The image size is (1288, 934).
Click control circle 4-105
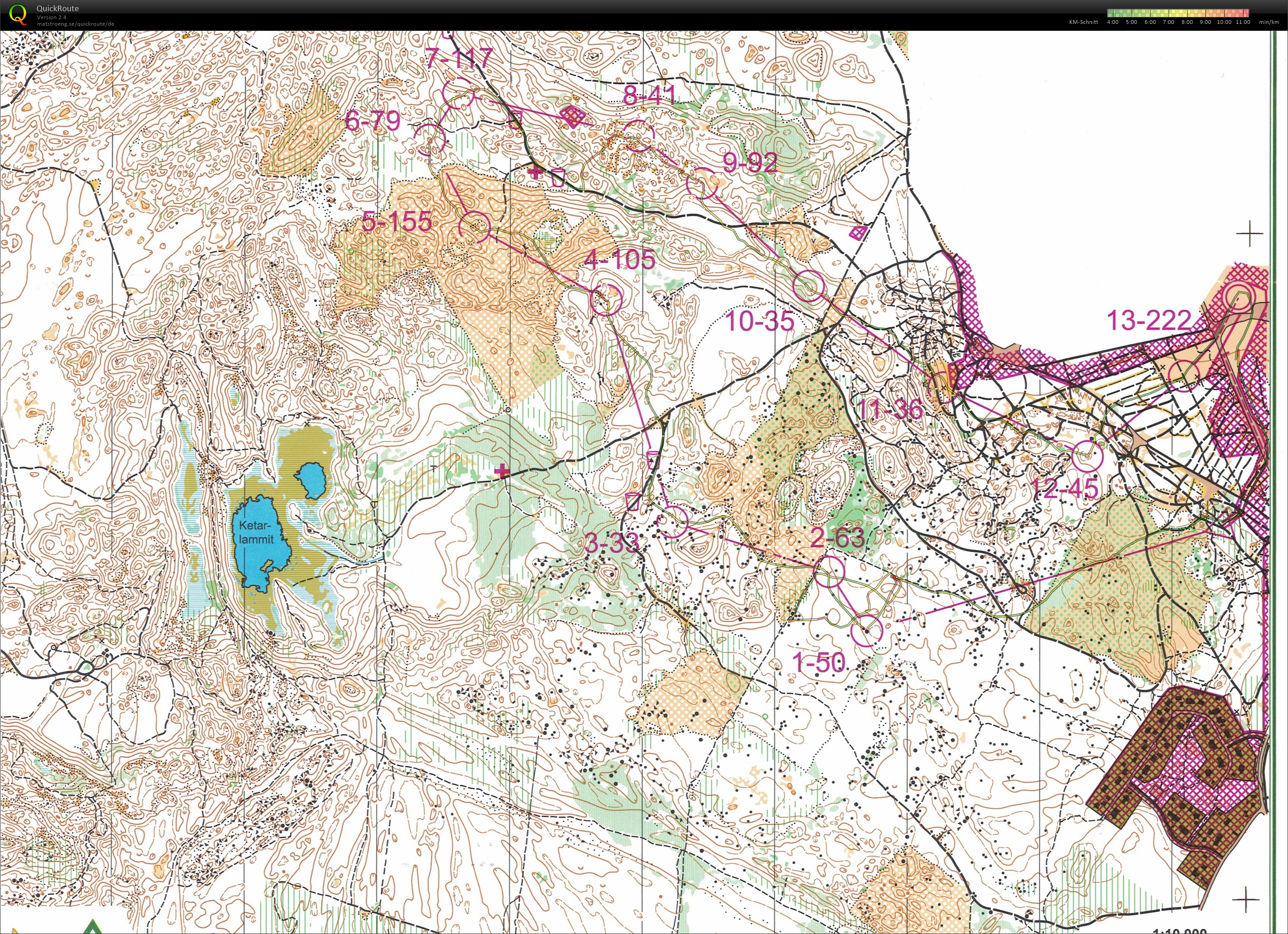click(x=606, y=299)
